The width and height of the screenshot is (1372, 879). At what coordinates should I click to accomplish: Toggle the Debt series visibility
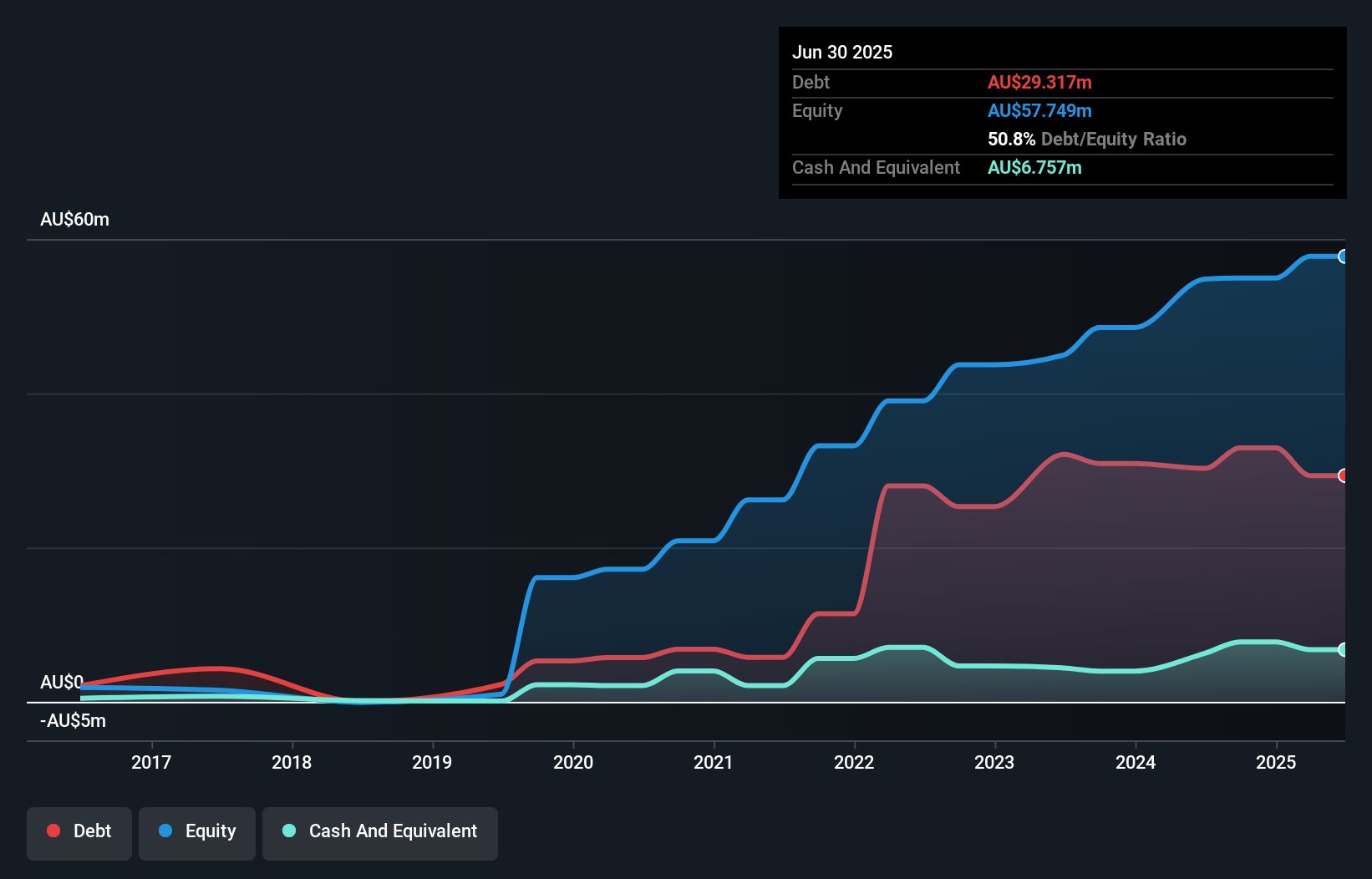coord(79,831)
